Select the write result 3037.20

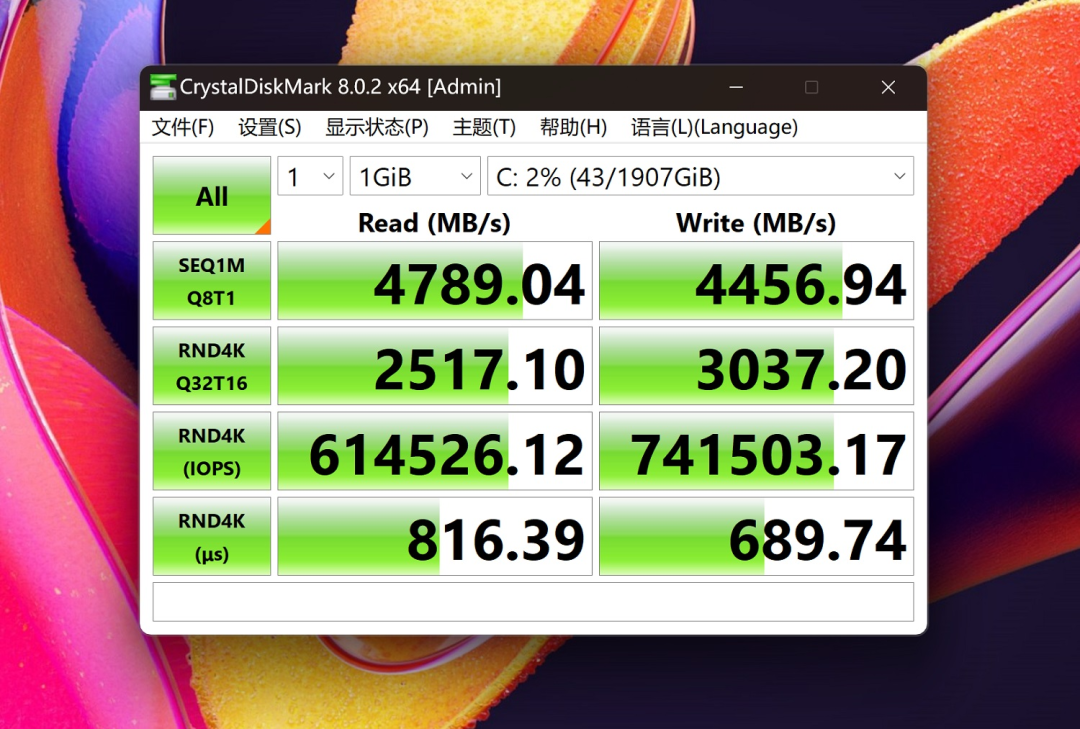(x=756, y=366)
